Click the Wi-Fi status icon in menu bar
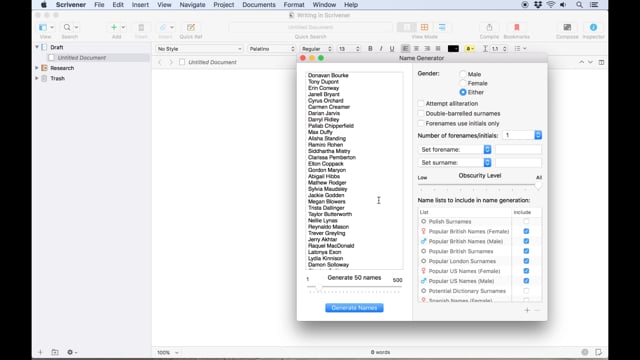Image resolution: width=640 pixels, height=360 pixels. pyautogui.click(x=551, y=5)
